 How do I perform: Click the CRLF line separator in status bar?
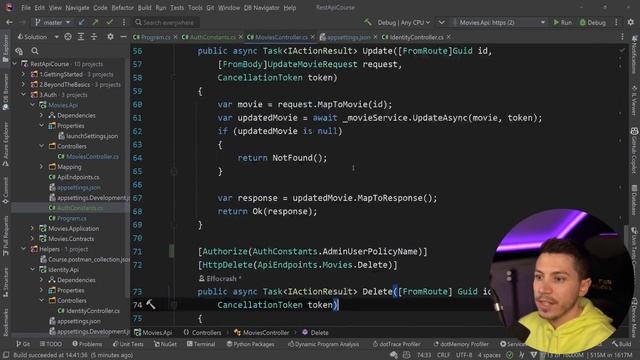coord(443,355)
